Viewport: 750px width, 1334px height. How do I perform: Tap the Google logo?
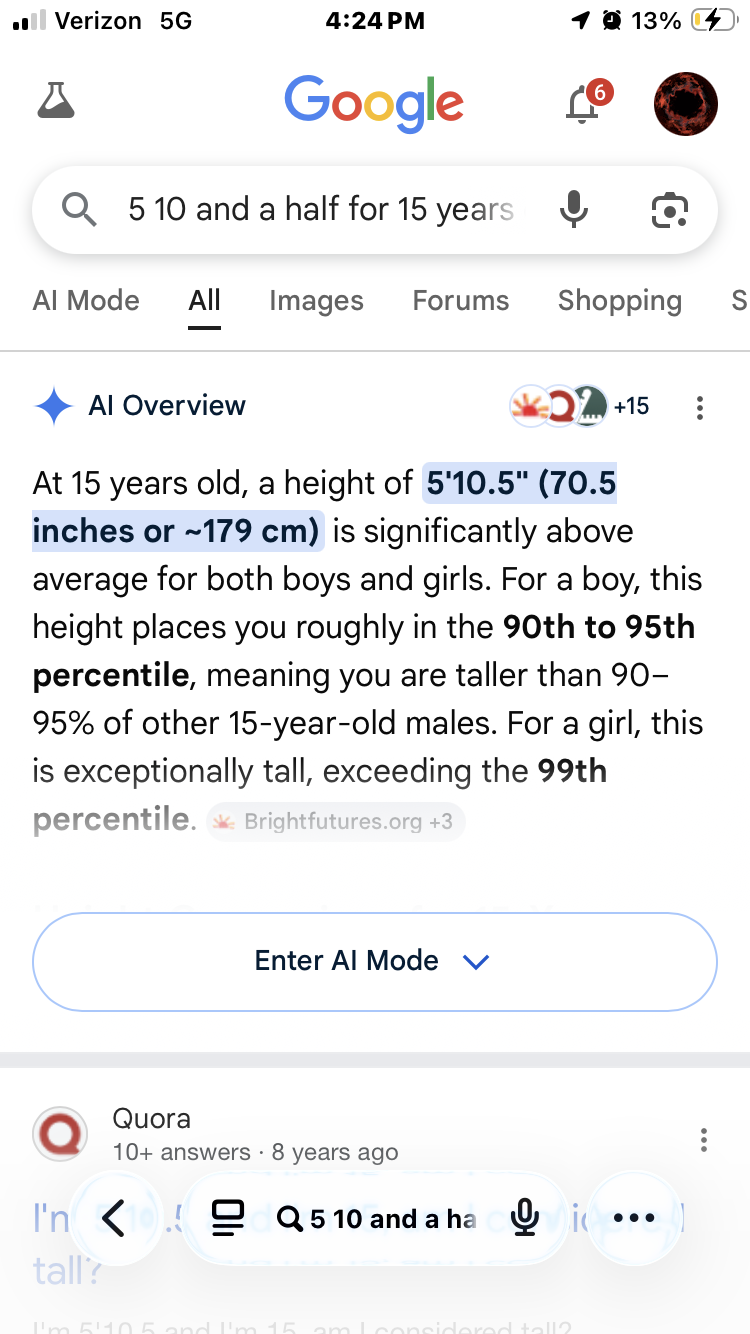374,104
